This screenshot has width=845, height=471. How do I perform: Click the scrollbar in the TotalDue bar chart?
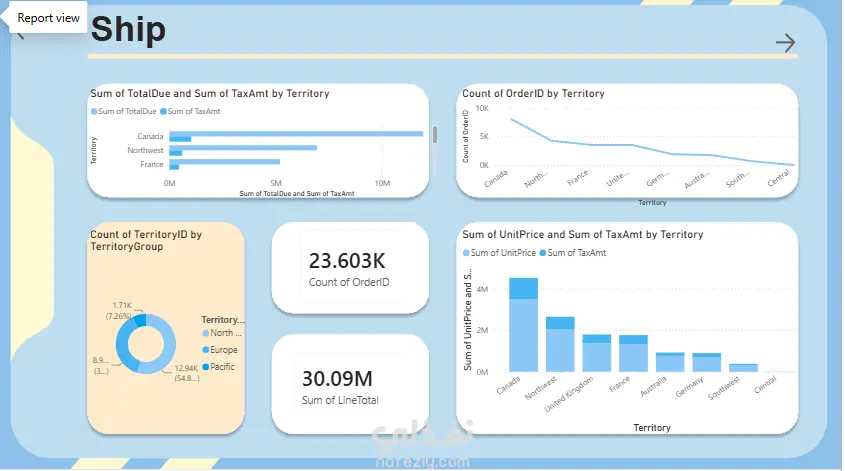pyautogui.click(x=434, y=135)
